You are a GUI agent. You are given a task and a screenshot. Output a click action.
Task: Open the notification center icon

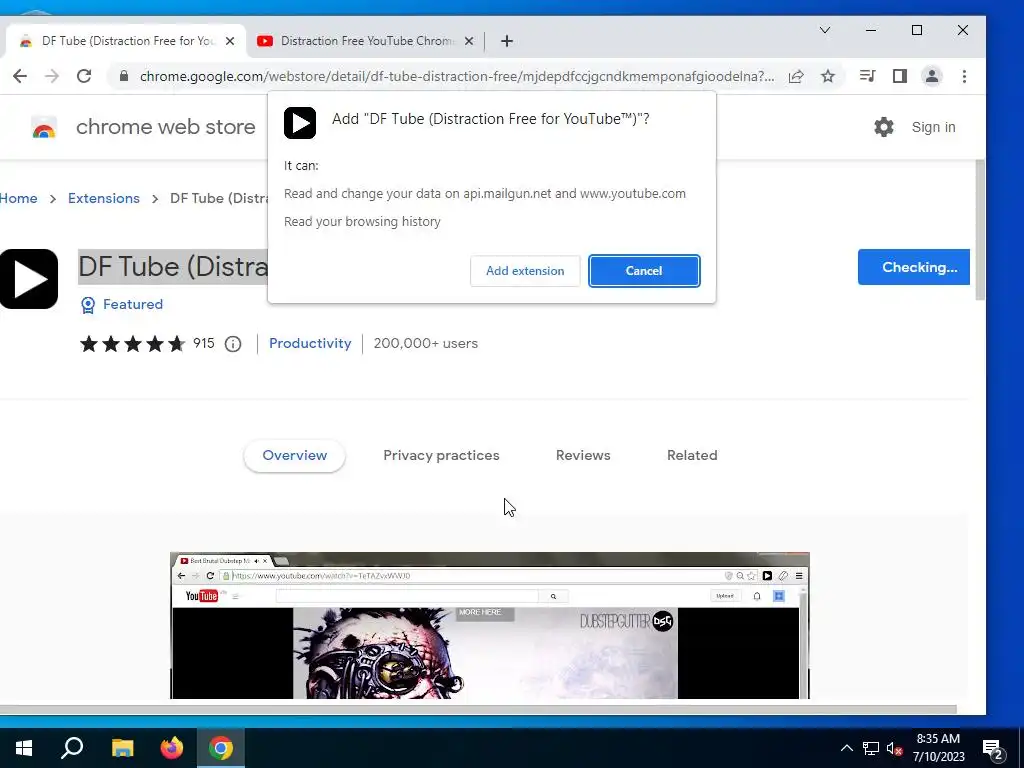993,748
